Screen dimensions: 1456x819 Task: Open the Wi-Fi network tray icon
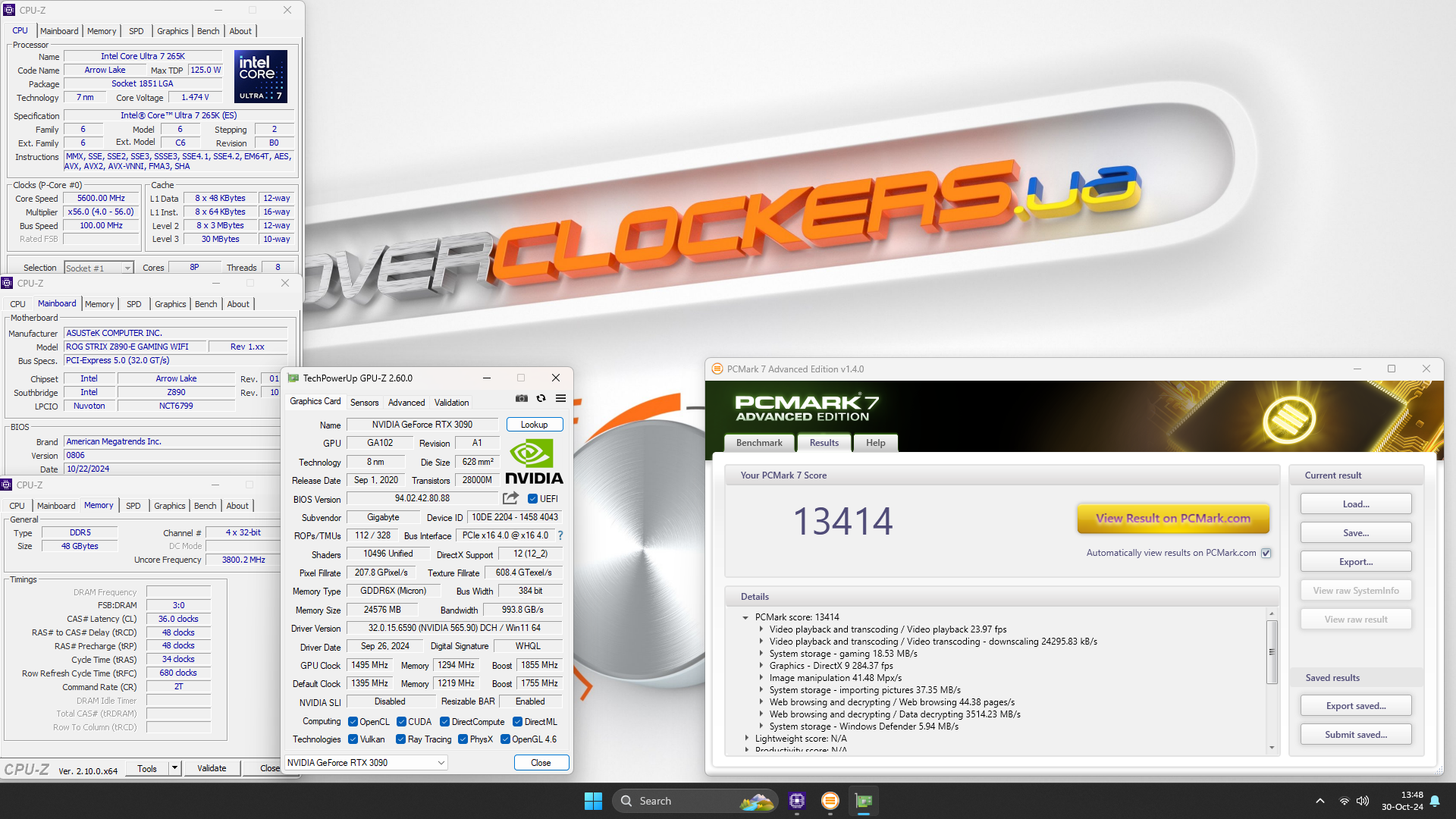(x=1344, y=801)
